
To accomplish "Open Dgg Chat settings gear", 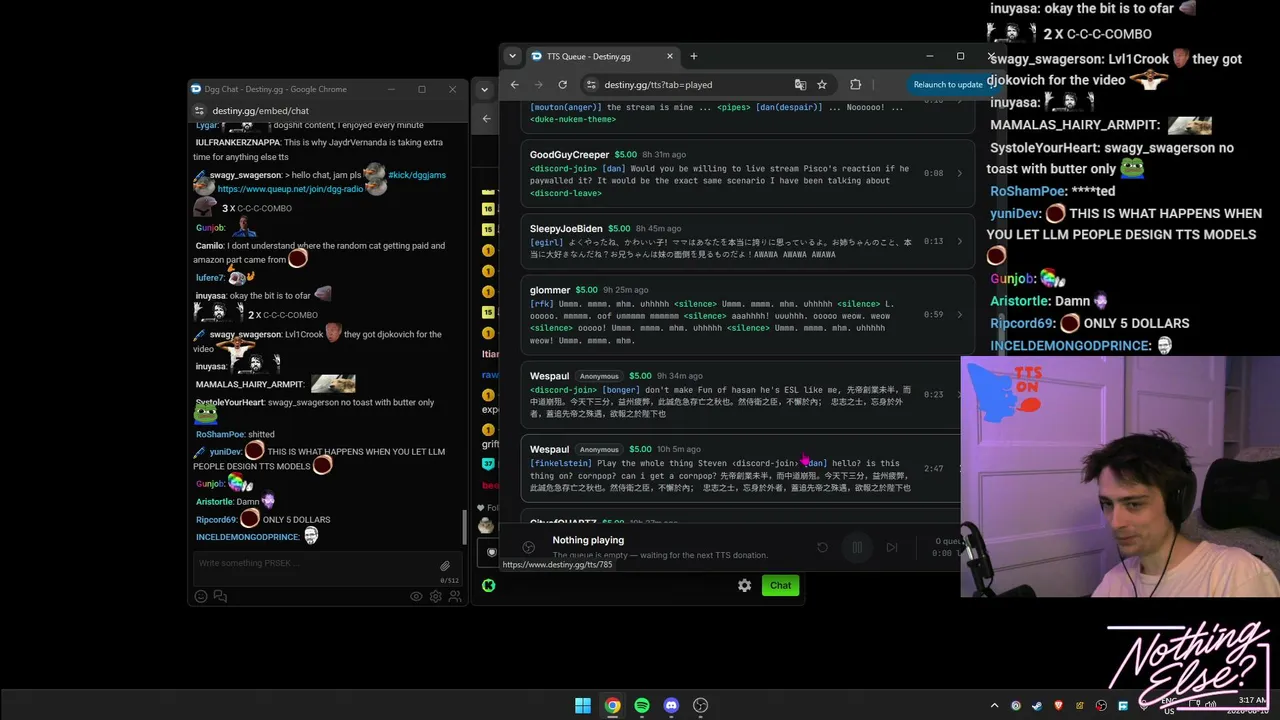I will click(x=435, y=596).
